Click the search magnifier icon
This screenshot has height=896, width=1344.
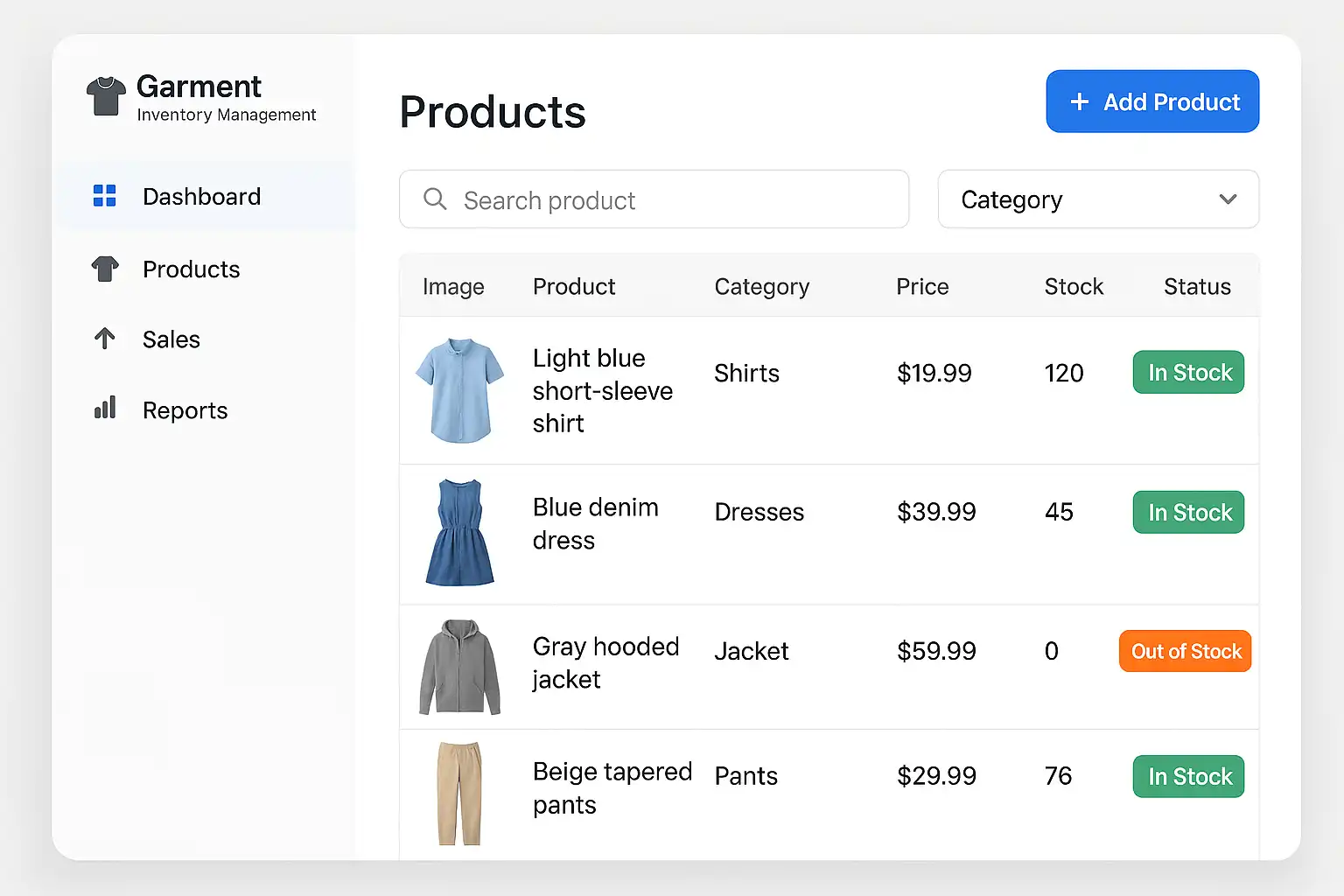pos(435,199)
